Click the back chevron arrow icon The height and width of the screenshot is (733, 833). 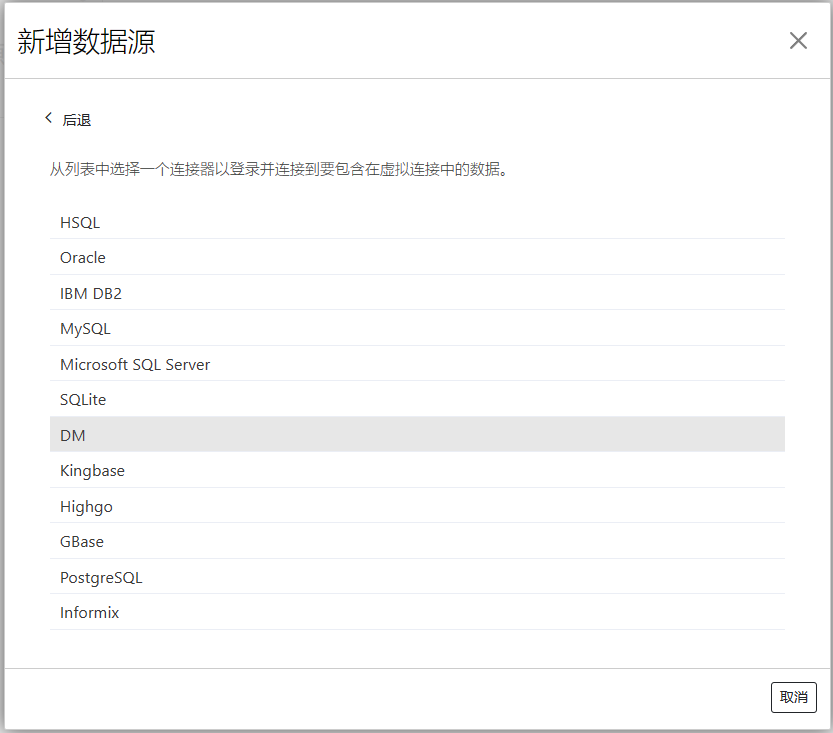click(x=48, y=118)
